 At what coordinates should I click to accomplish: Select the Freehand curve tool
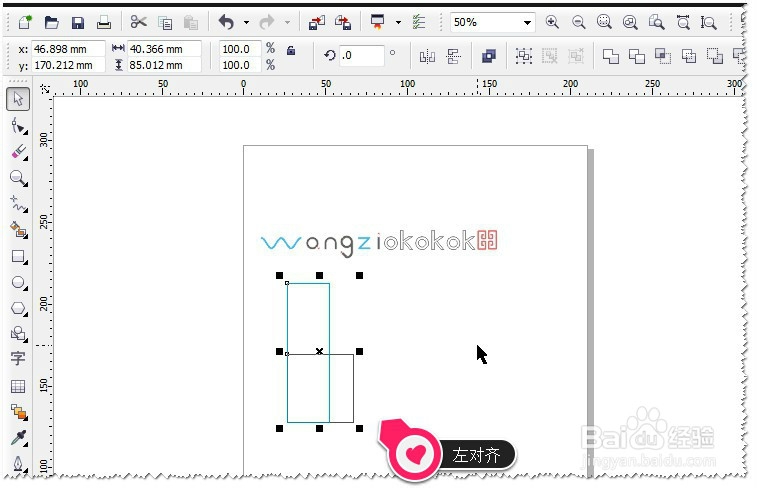(x=18, y=204)
